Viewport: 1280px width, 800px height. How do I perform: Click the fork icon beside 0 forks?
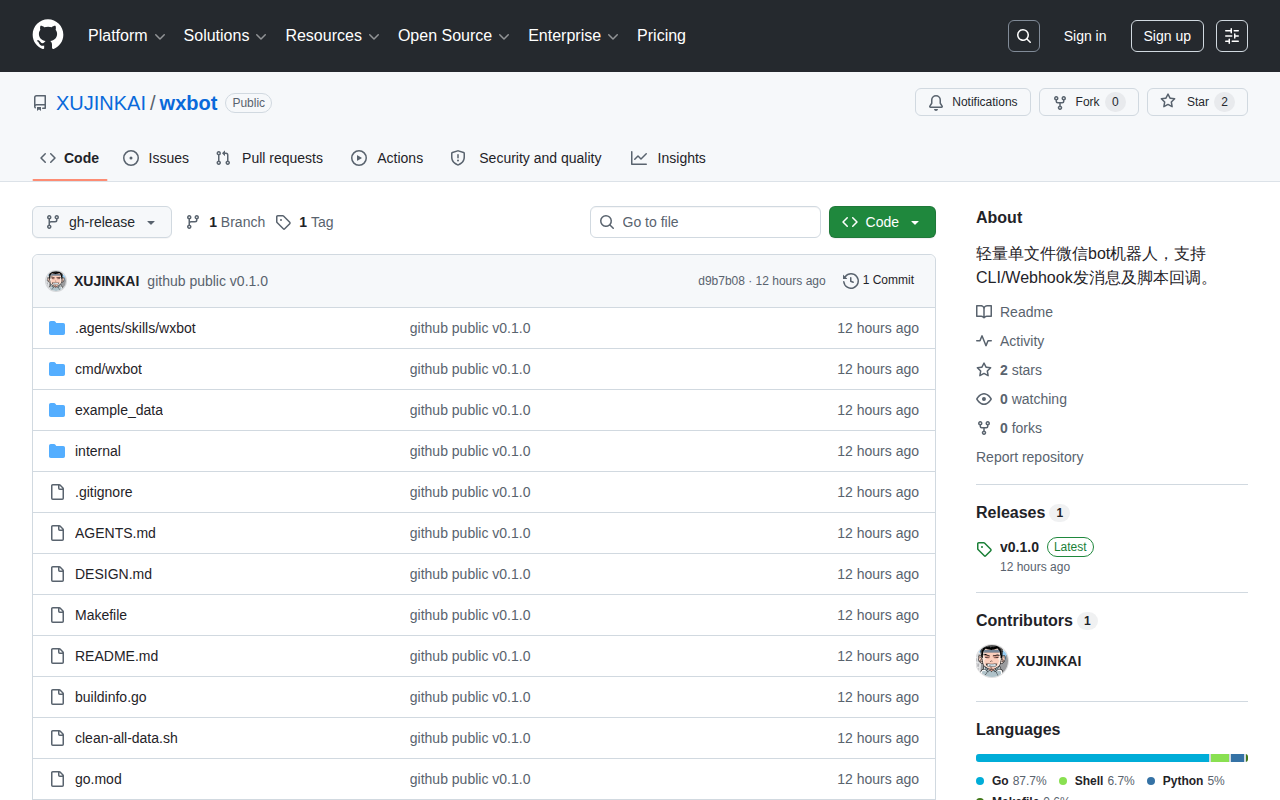click(x=984, y=428)
